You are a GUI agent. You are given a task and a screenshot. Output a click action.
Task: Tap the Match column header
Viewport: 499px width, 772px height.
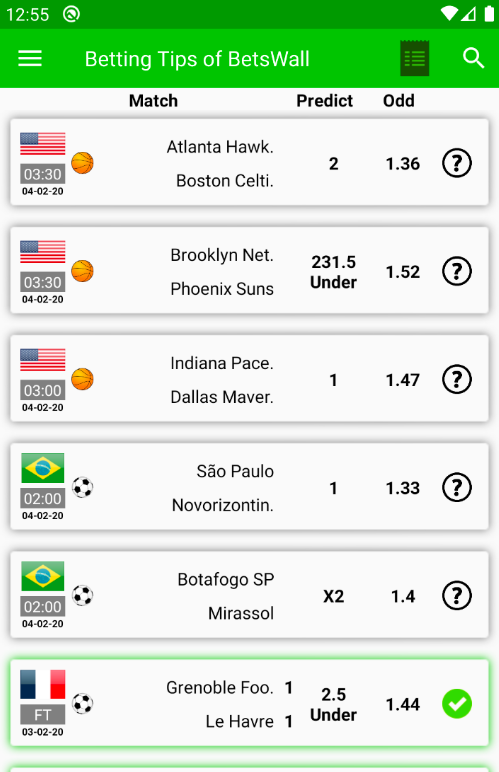(x=153, y=101)
